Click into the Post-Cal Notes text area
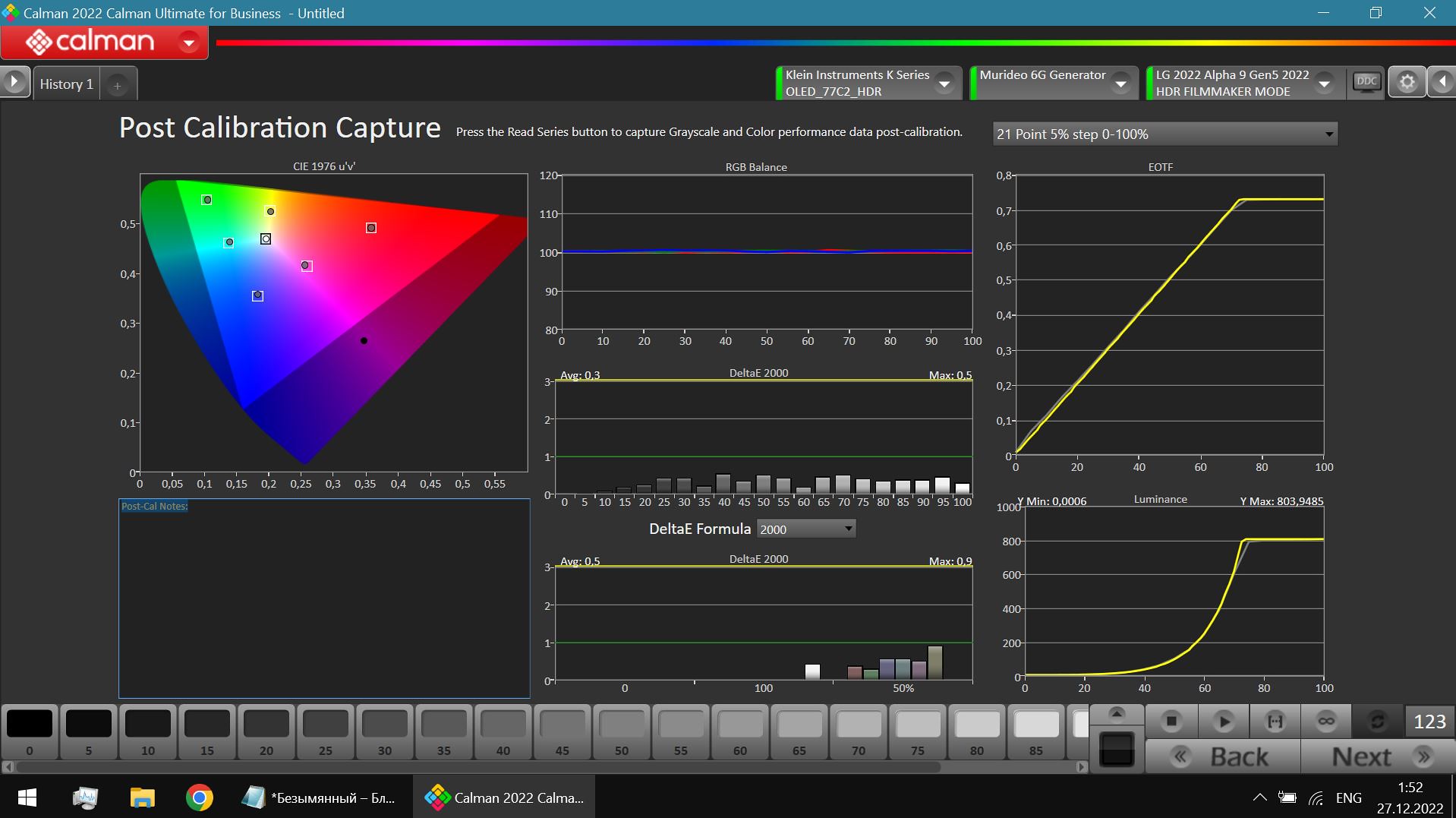The image size is (1456, 818). coord(324,600)
